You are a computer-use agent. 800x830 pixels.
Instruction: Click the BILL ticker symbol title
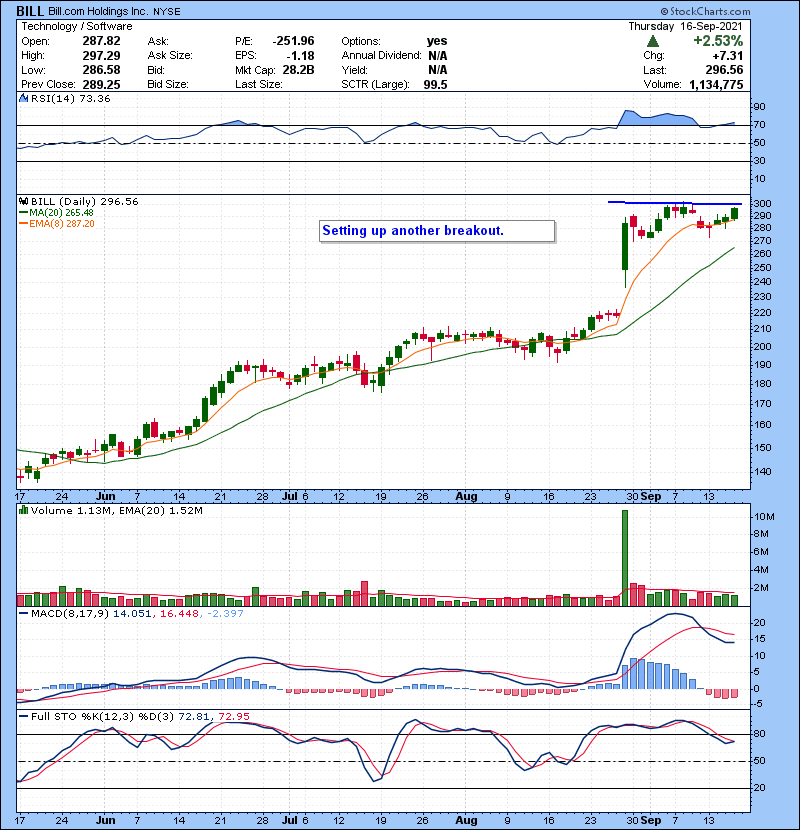(30, 11)
